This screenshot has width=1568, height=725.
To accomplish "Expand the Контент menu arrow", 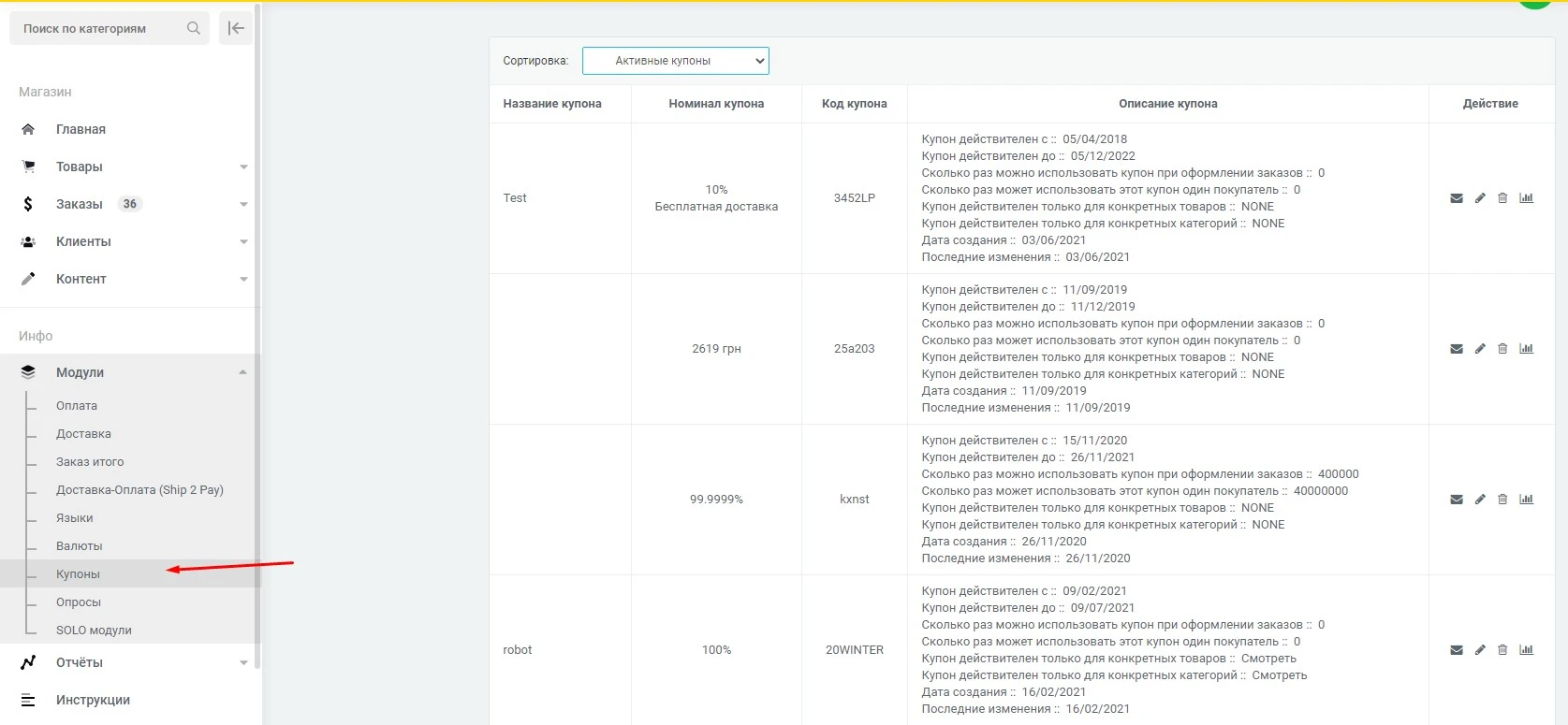I will click(x=243, y=280).
